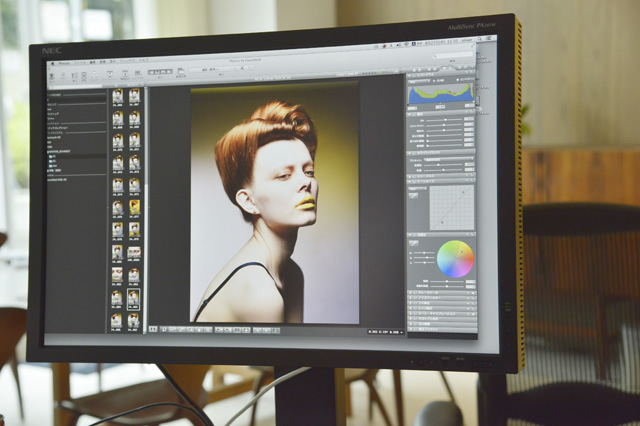Open the White Balance preset dropdown

[449, 159]
